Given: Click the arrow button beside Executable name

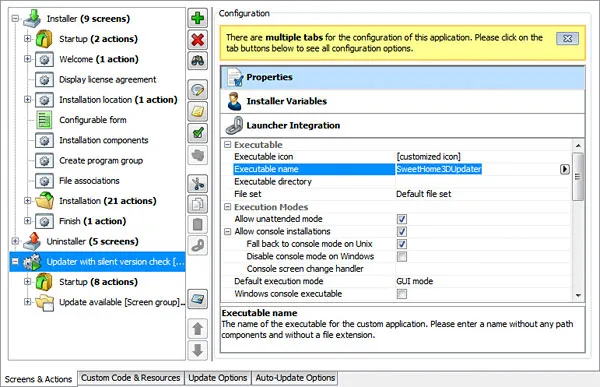Looking at the screenshot, I should [564, 169].
